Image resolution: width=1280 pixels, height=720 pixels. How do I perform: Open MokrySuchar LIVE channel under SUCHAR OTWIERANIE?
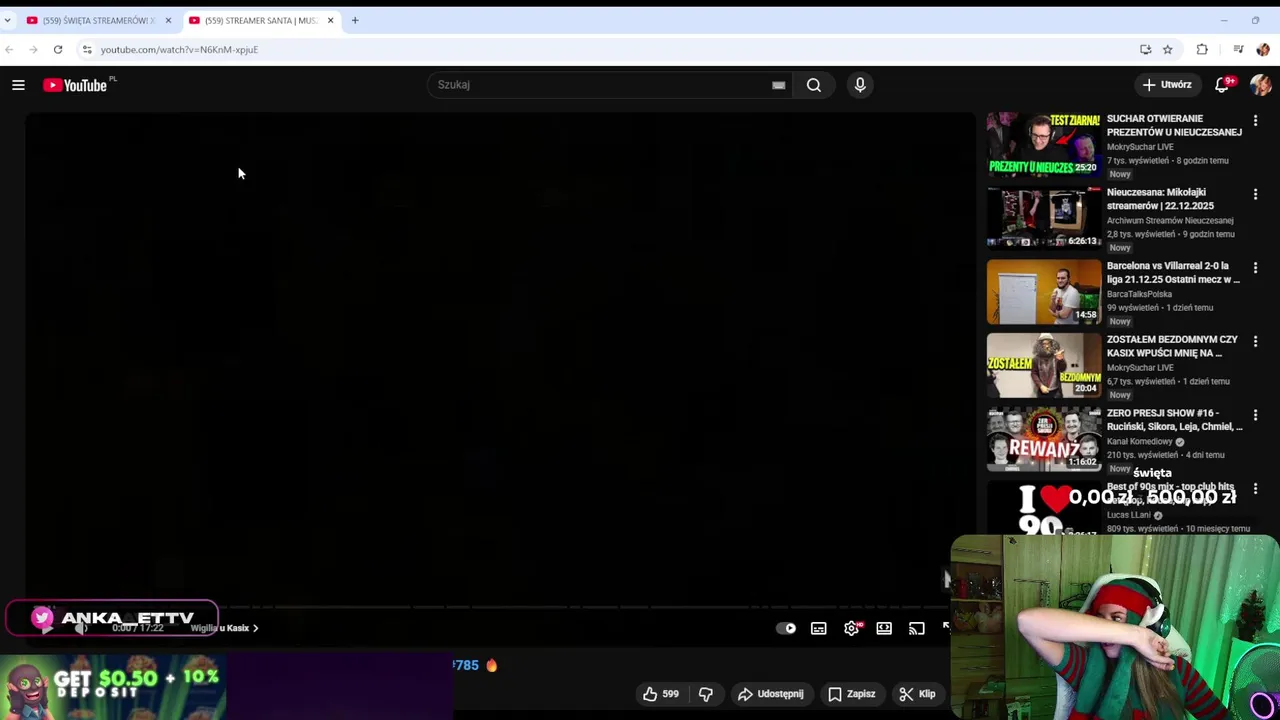[1140, 147]
